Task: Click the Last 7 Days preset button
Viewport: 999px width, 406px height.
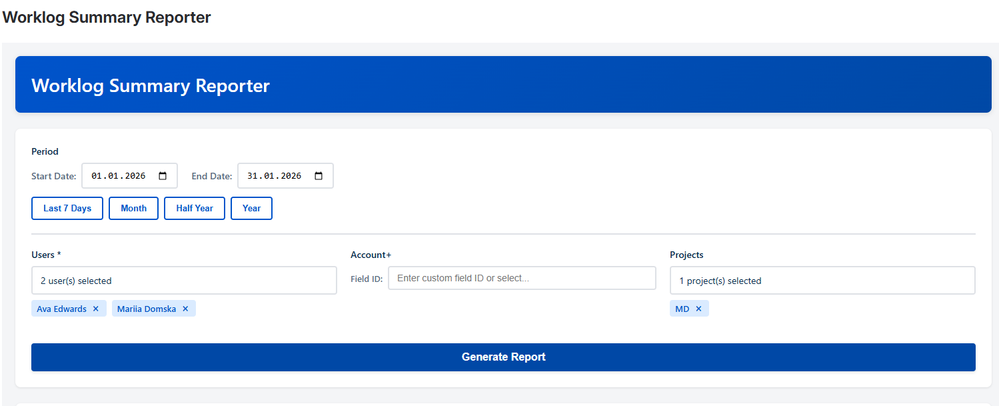Action: click(67, 208)
